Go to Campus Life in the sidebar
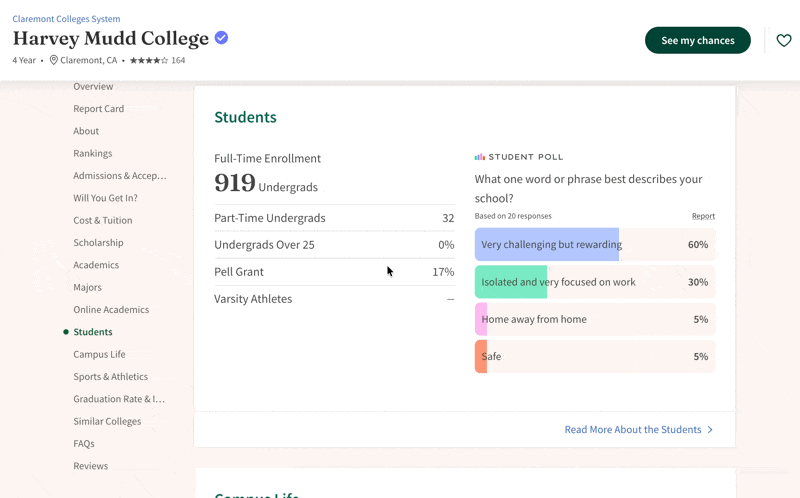 (99, 354)
